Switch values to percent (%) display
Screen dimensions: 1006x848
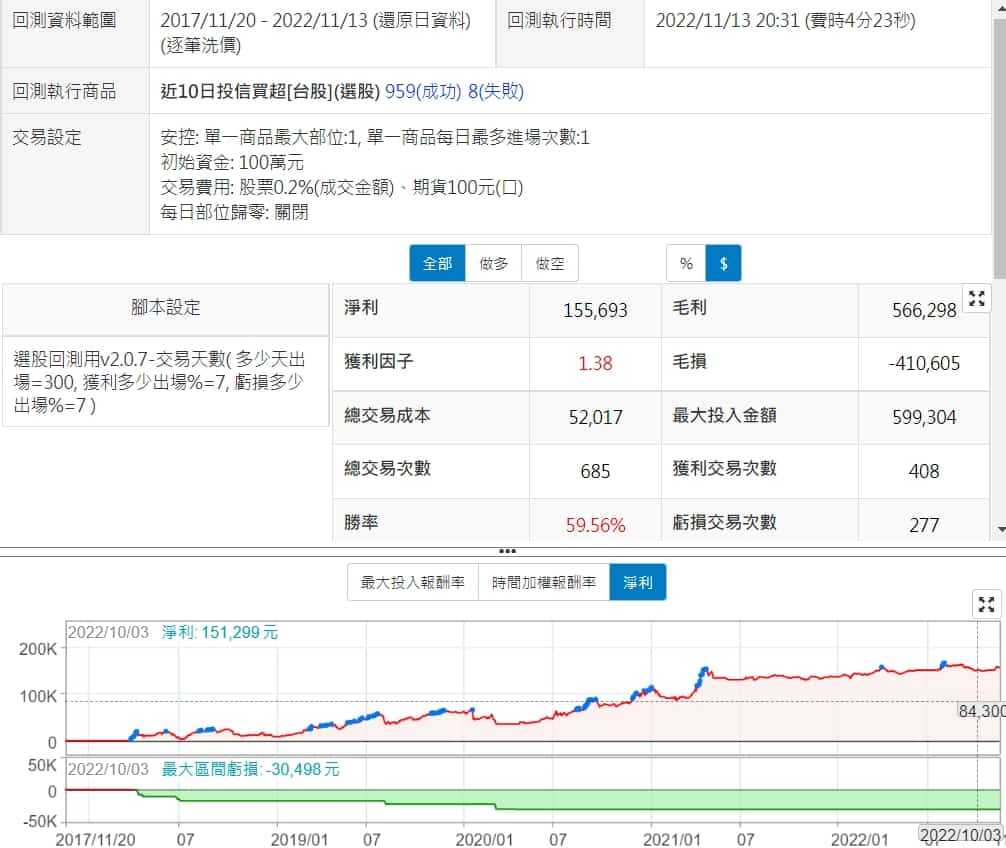[686, 264]
